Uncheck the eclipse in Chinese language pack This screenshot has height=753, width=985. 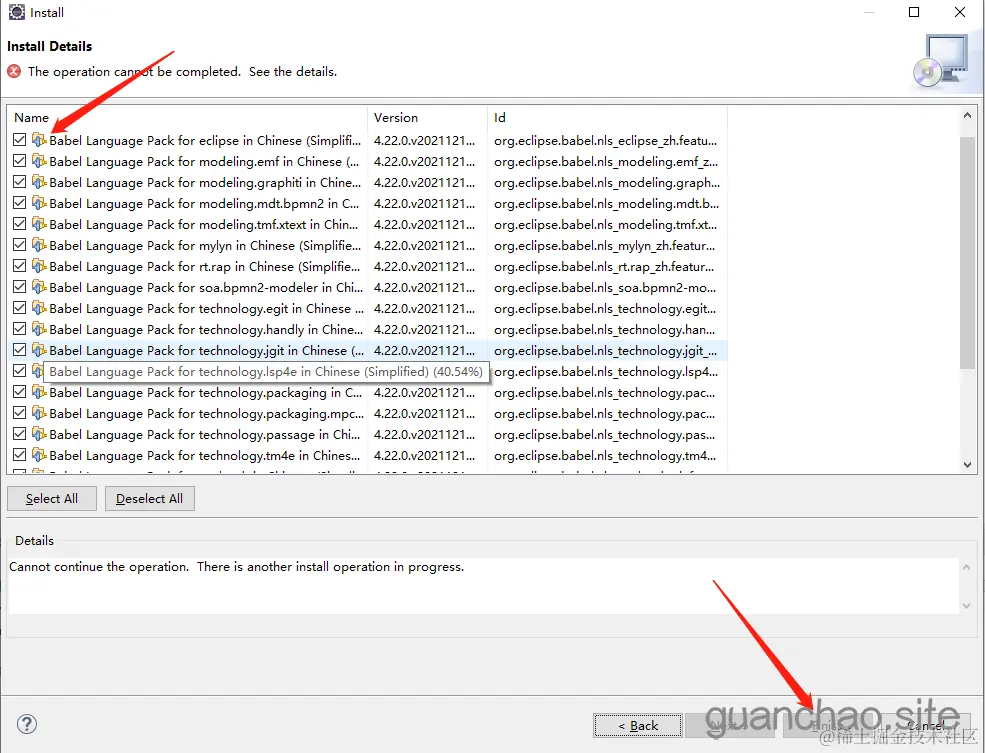point(19,140)
